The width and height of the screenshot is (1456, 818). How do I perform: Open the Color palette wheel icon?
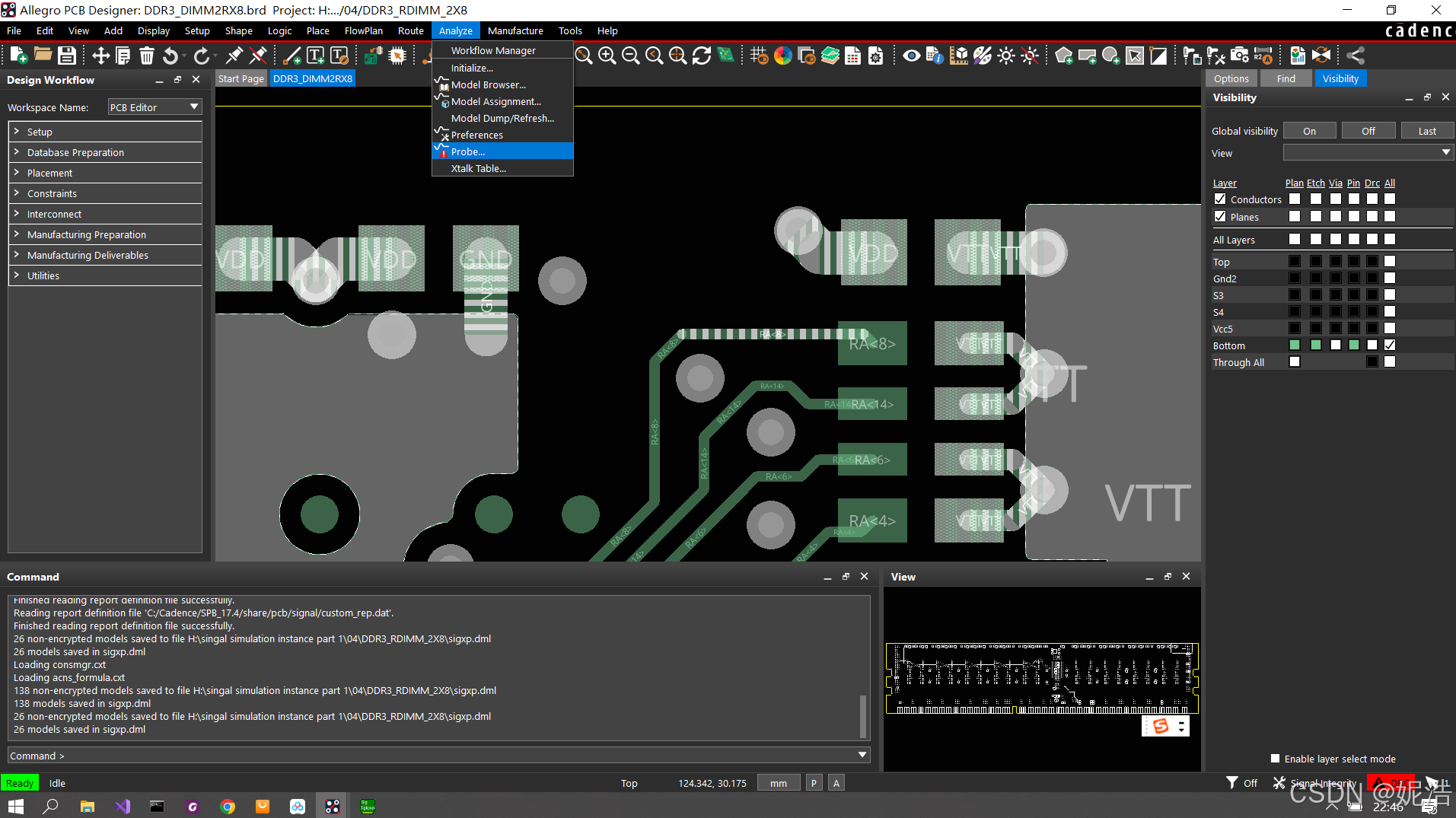(782, 56)
